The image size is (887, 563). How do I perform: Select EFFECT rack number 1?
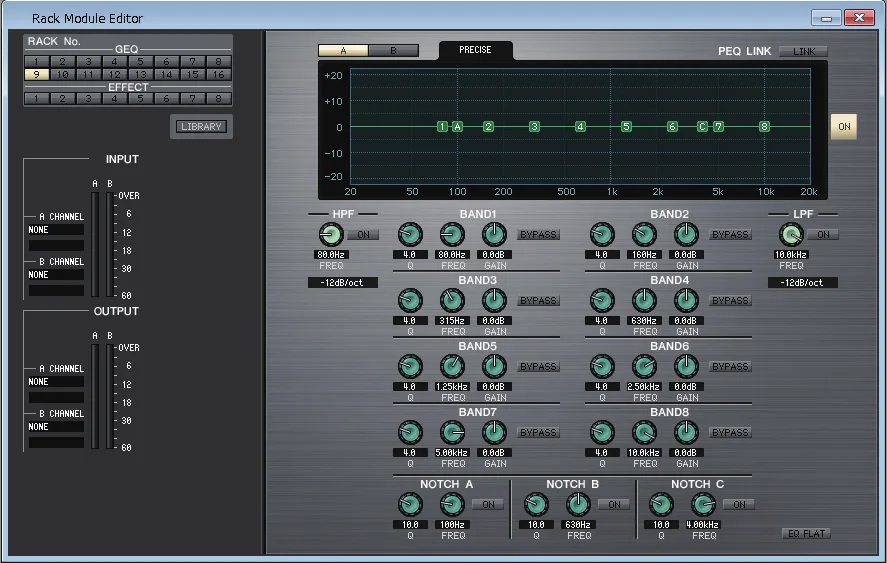(36, 98)
